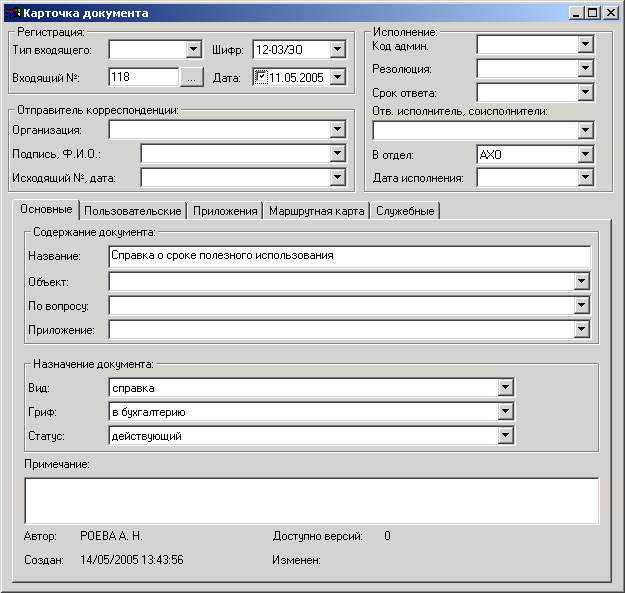This screenshot has width=625, height=593.
Task: Open the Статус dropdown showing действующий
Action: point(506,436)
